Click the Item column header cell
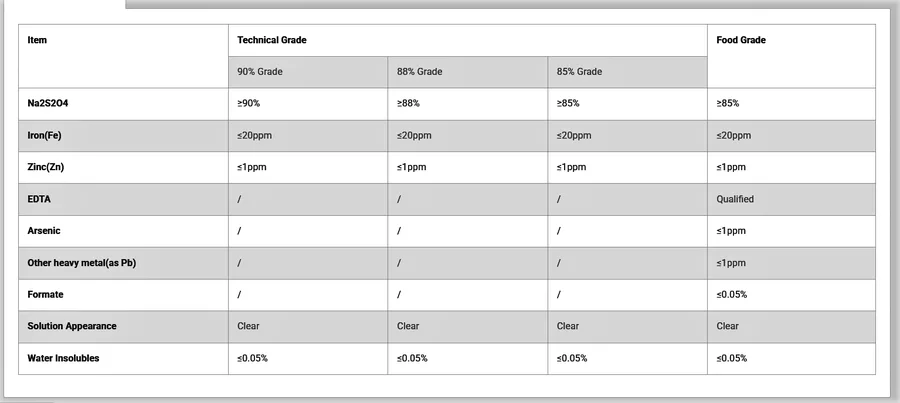This screenshot has width=900, height=403. 123,56
